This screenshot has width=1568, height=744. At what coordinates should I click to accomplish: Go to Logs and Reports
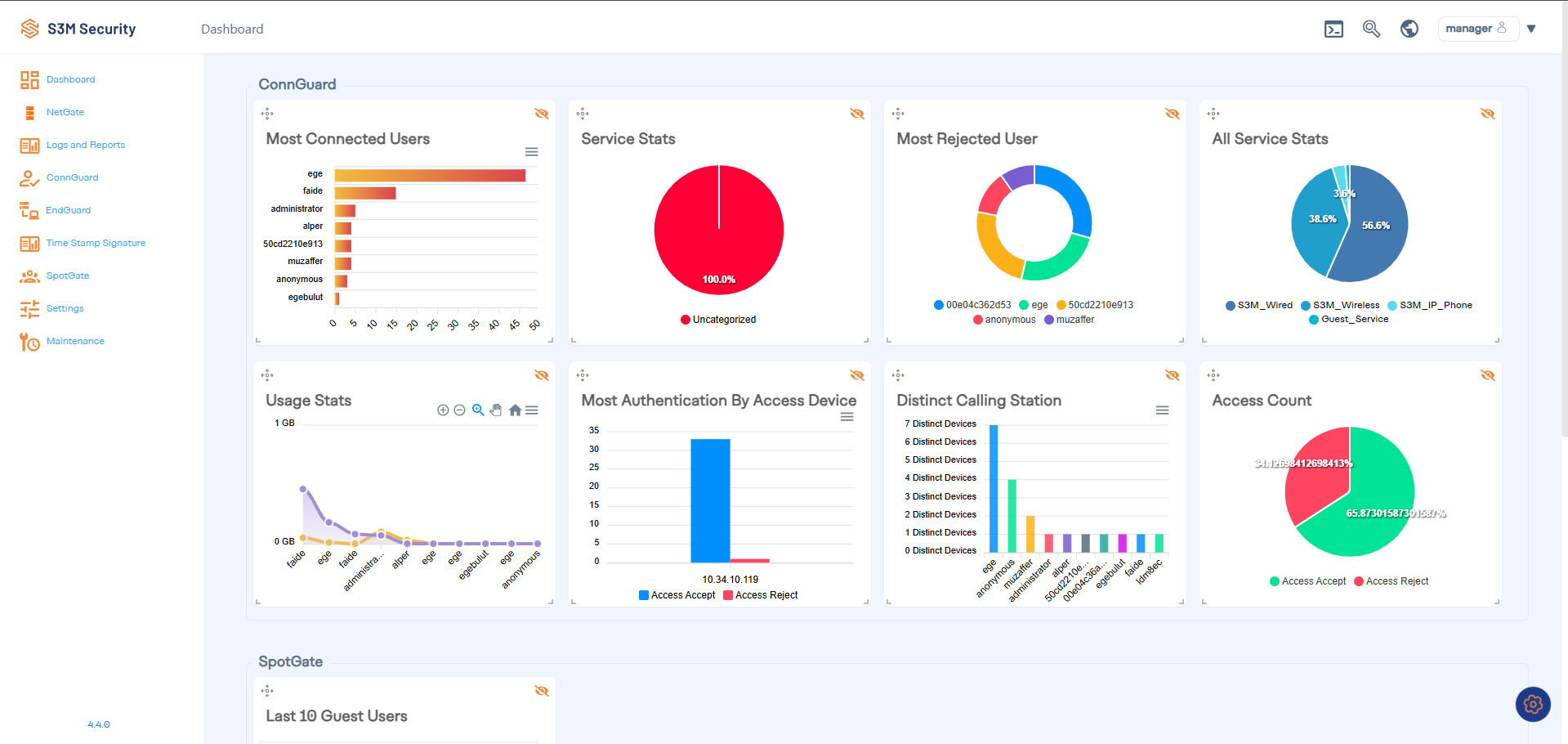point(86,145)
